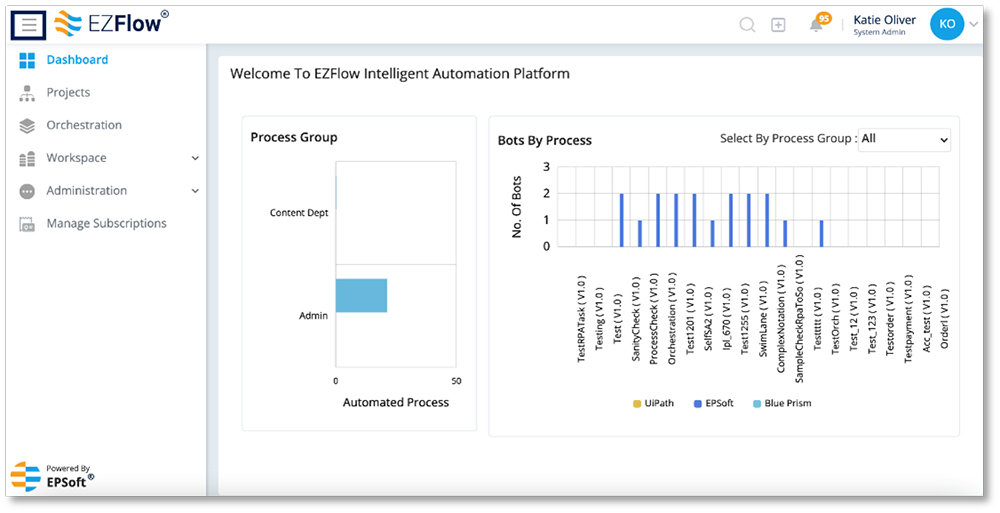Click the Admin axis label
The image size is (1000, 513).
click(x=313, y=315)
